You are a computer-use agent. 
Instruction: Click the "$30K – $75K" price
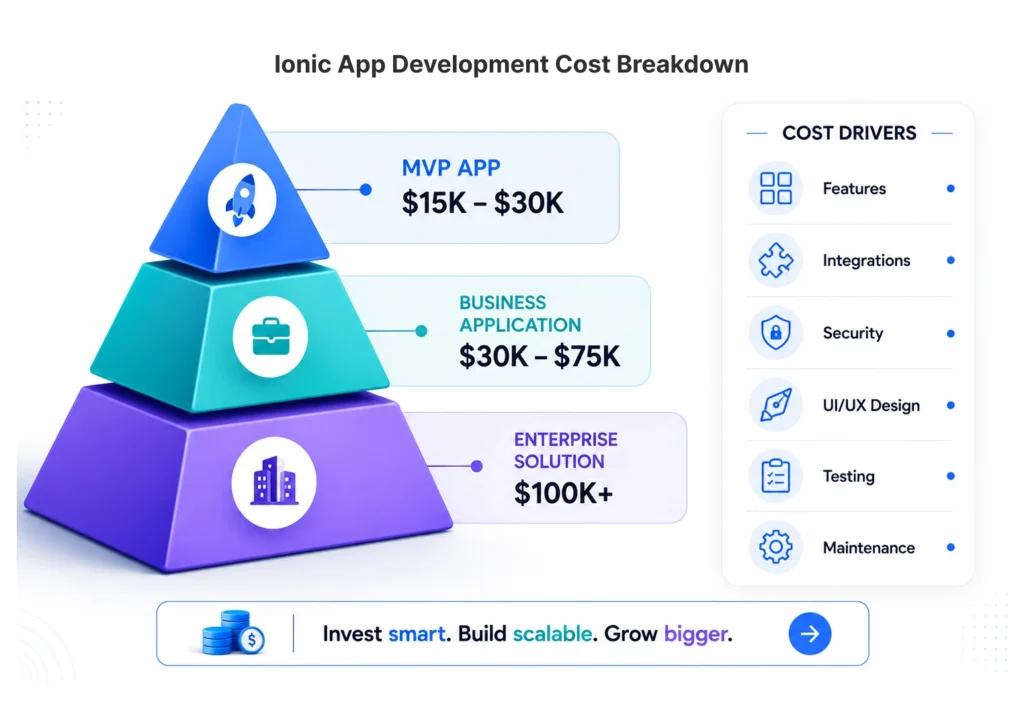coord(539,357)
